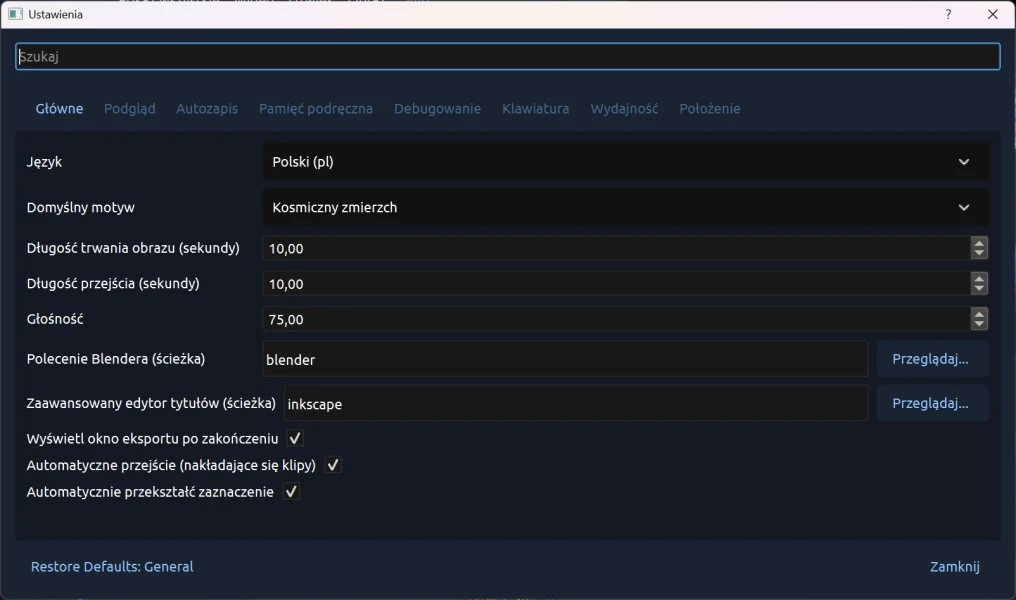The height and width of the screenshot is (600, 1016).
Task: Go to the Klawiatura tab
Action: 536,109
